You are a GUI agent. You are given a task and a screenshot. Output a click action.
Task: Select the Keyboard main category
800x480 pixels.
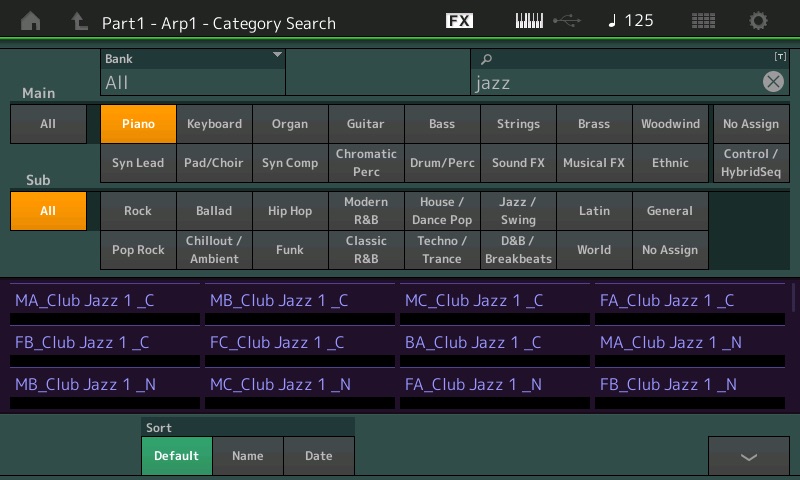point(214,124)
